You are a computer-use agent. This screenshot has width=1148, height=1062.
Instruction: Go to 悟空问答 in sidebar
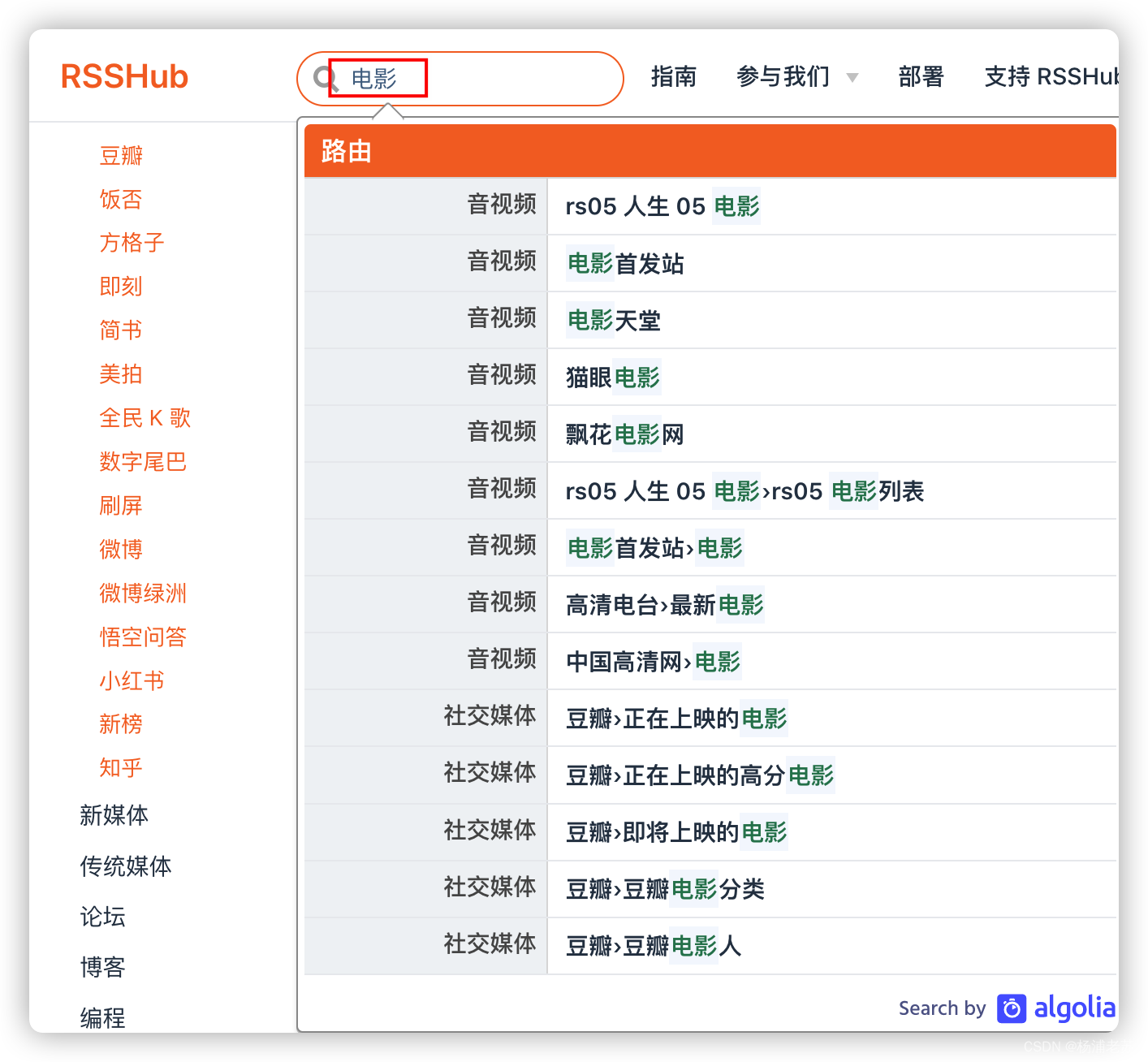[x=143, y=637]
